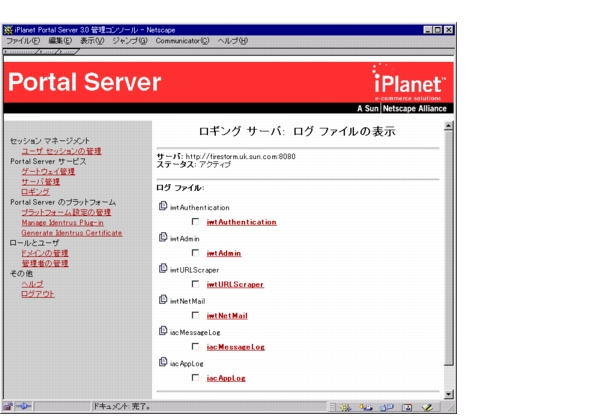The height and width of the screenshot is (416, 610).
Task: Open the iwtNetMail log link
Action: 227,316
